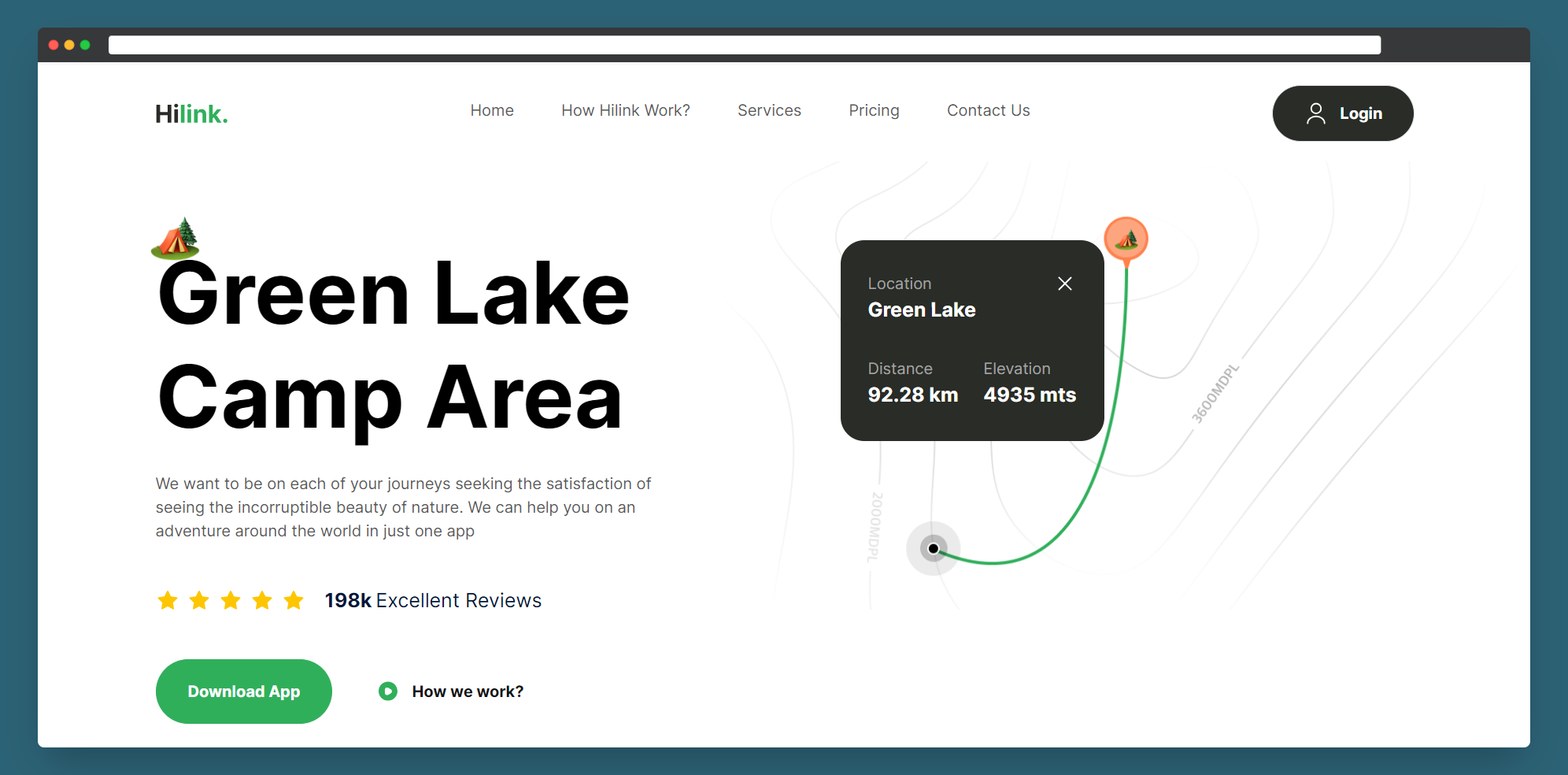Image resolution: width=1568 pixels, height=775 pixels.
Task: Close the Green Lake location popup
Action: [1065, 284]
